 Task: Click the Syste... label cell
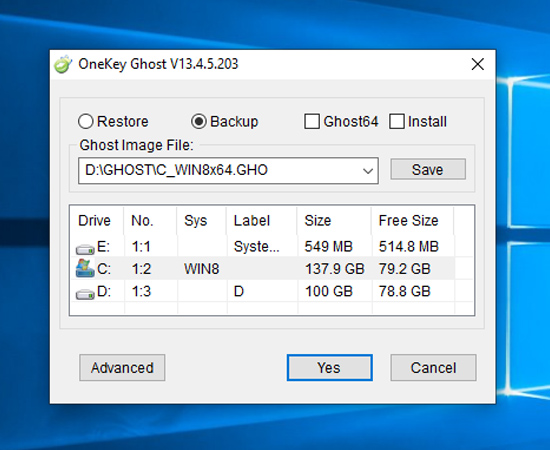(x=256, y=247)
